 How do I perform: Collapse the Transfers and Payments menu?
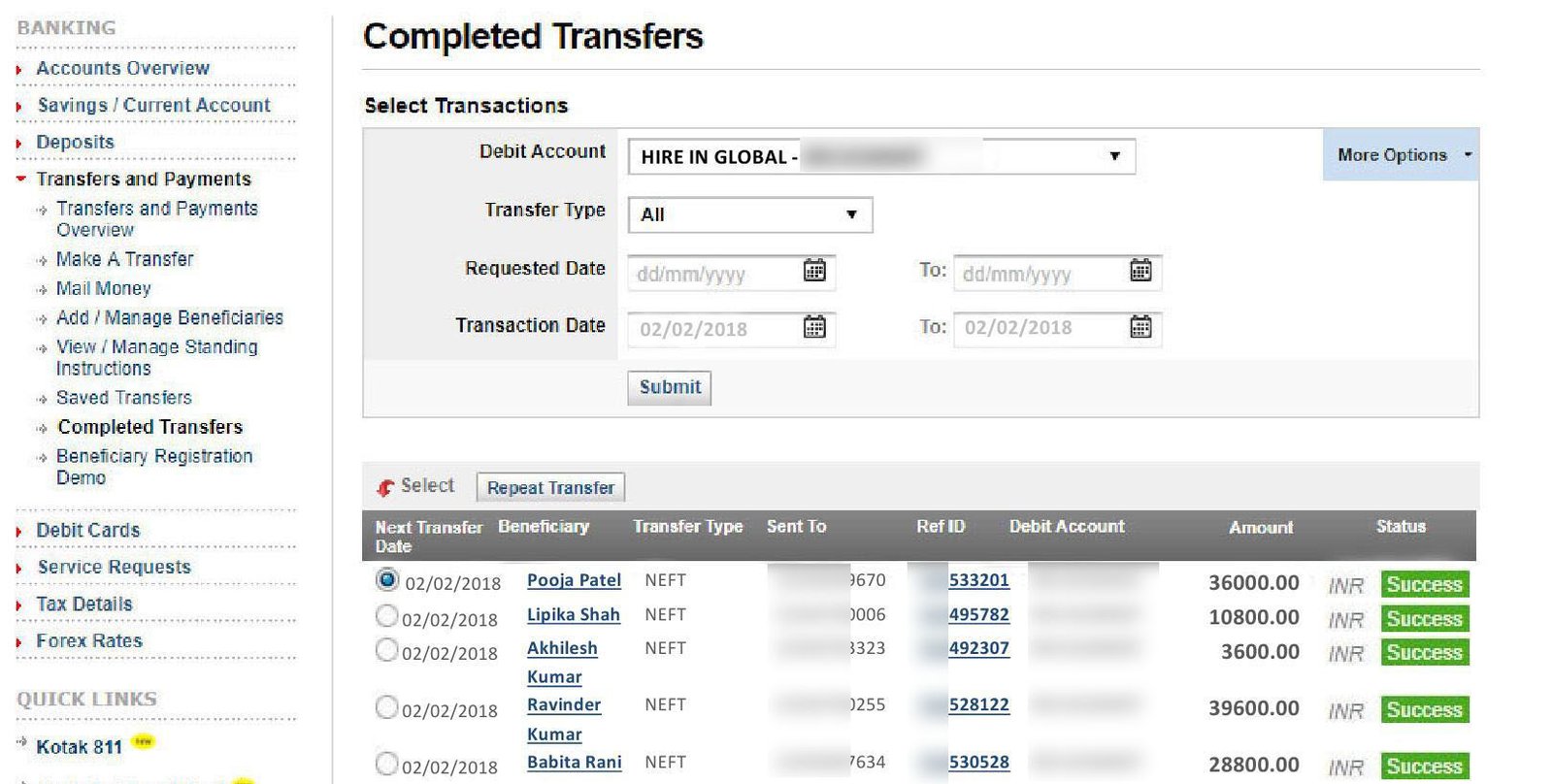point(21,179)
